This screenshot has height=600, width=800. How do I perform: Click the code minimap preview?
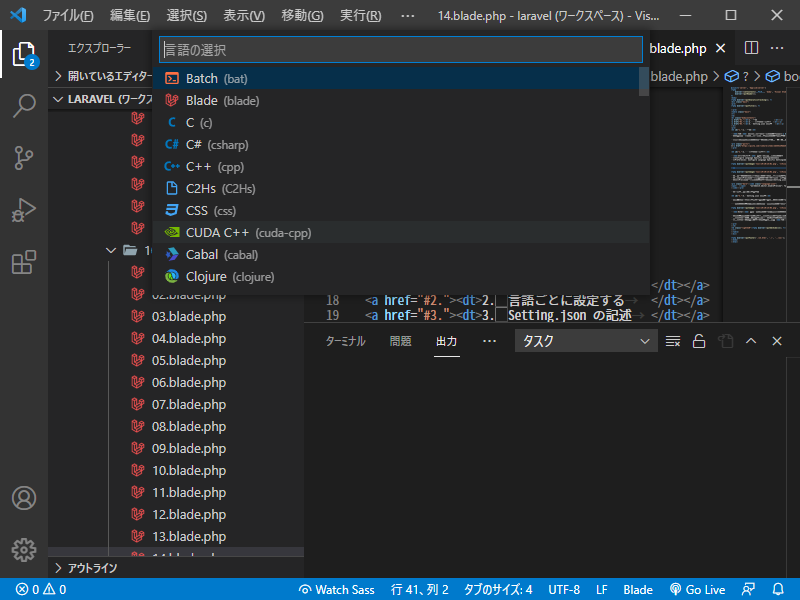point(760,163)
